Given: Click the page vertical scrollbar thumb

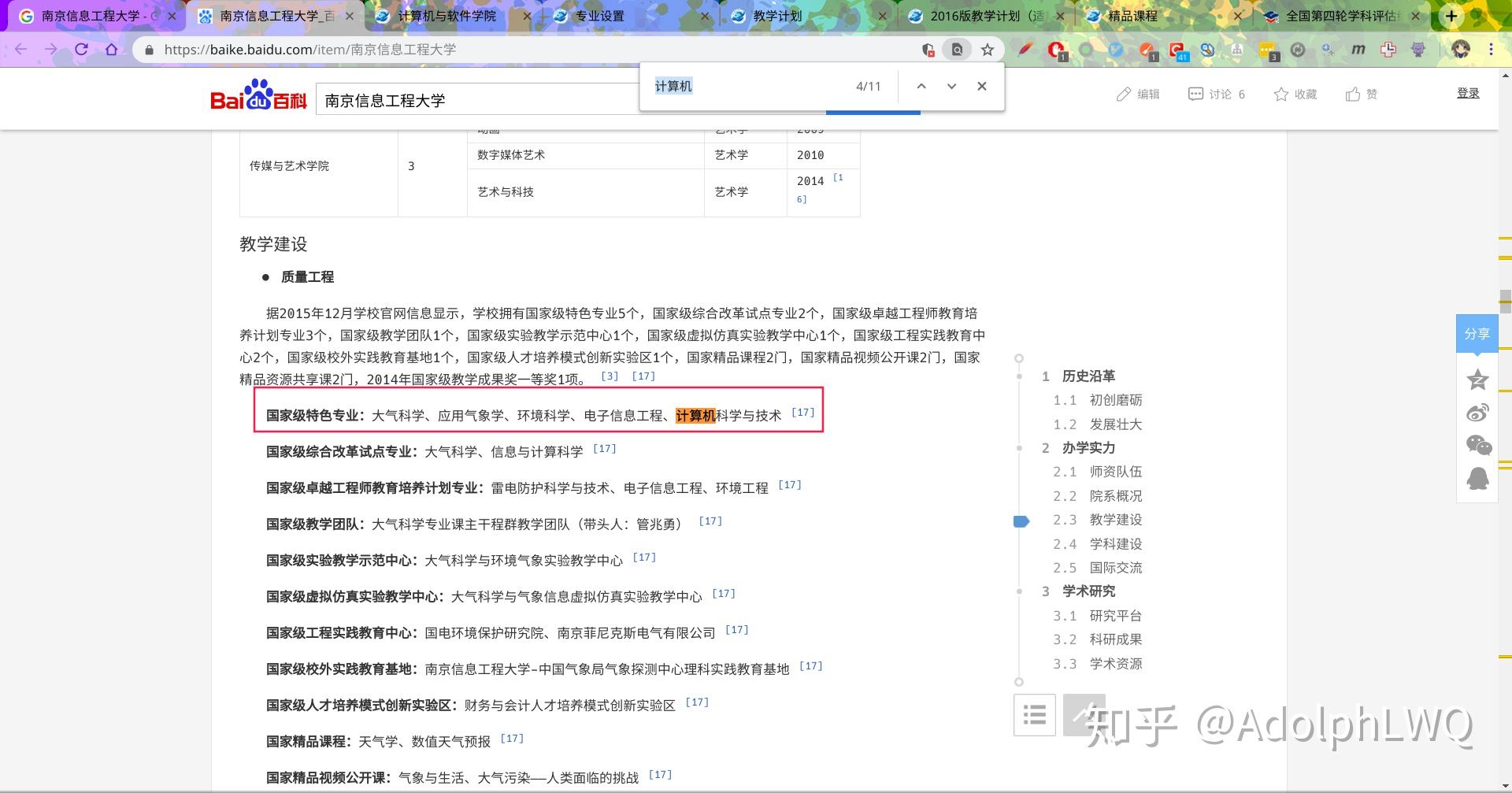Looking at the screenshot, I should click(x=1505, y=302).
